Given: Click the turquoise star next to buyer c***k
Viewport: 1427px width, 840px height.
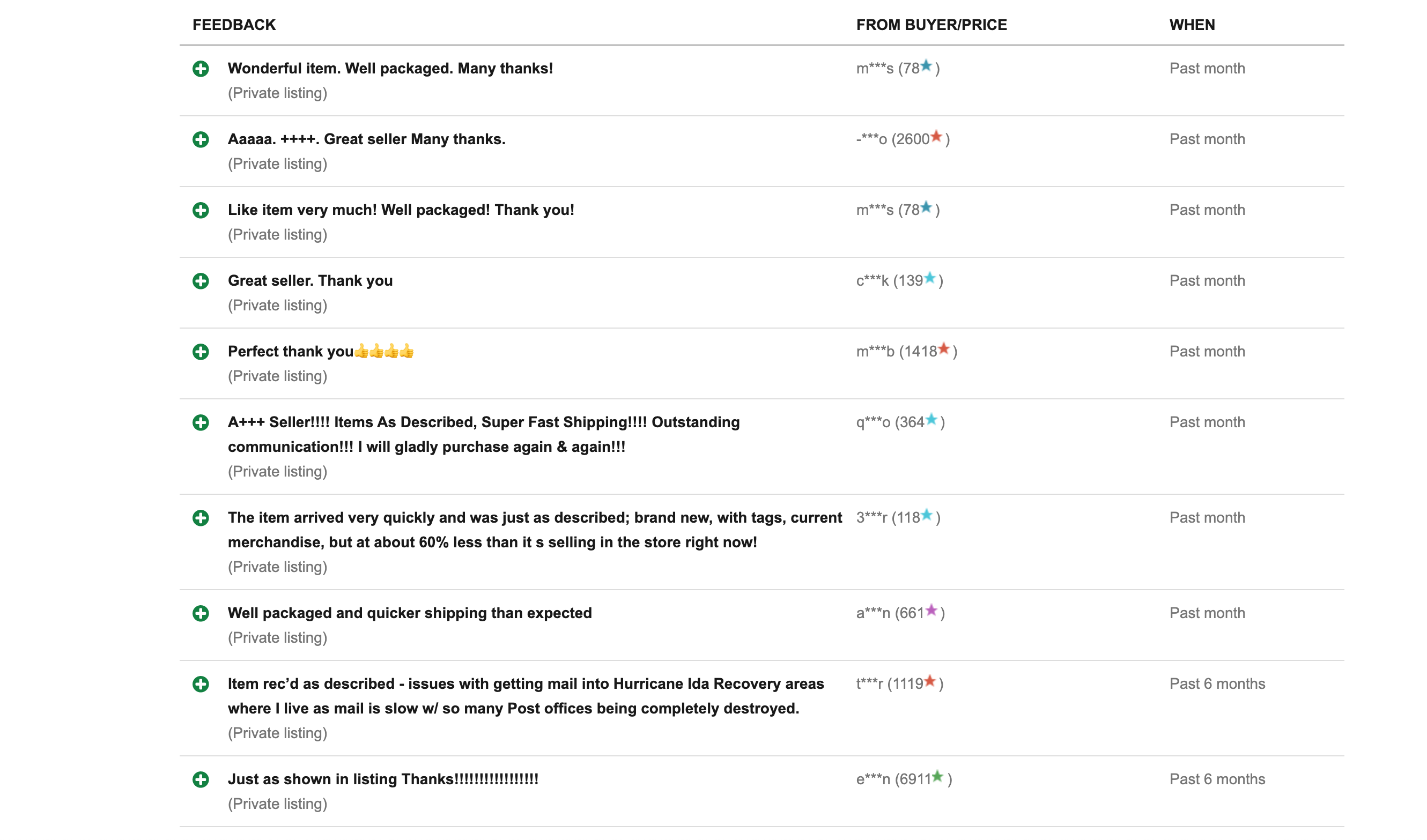Looking at the screenshot, I should pos(930,278).
